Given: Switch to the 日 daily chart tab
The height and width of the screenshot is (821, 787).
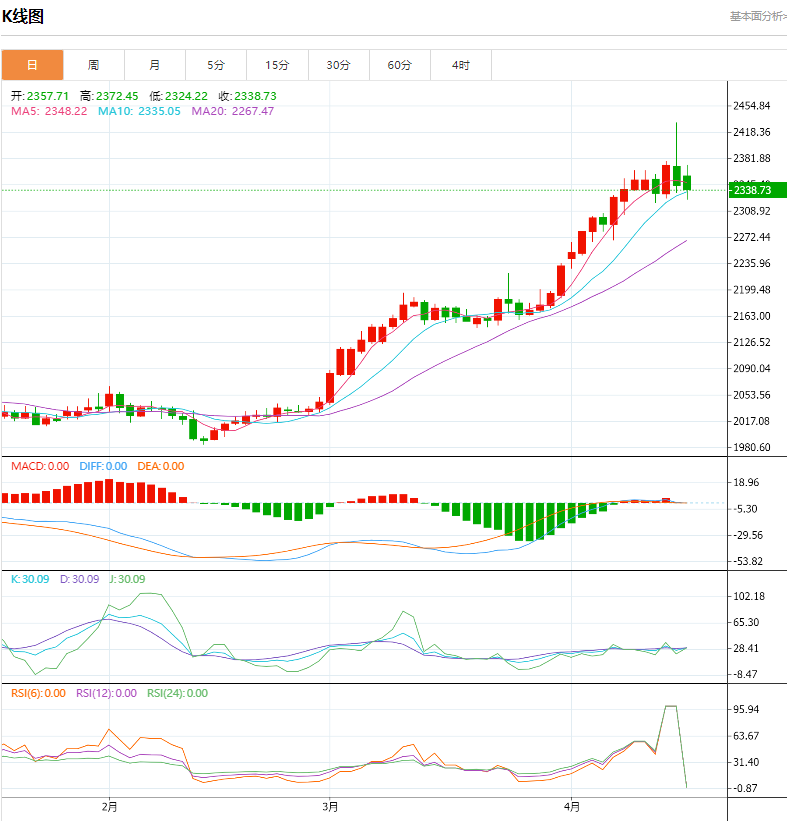Looking at the screenshot, I should [32, 65].
